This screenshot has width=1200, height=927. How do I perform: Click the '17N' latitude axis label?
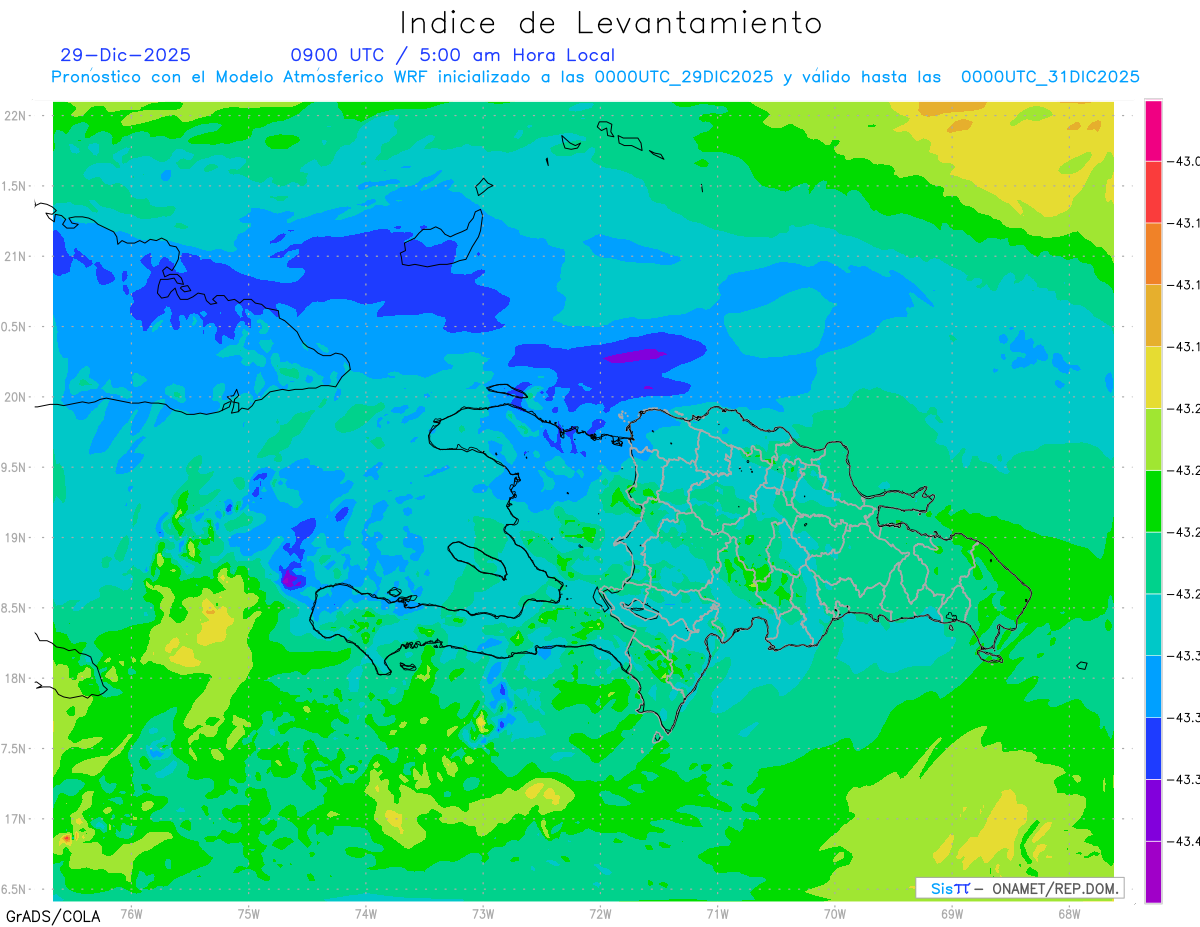[x=17, y=819]
